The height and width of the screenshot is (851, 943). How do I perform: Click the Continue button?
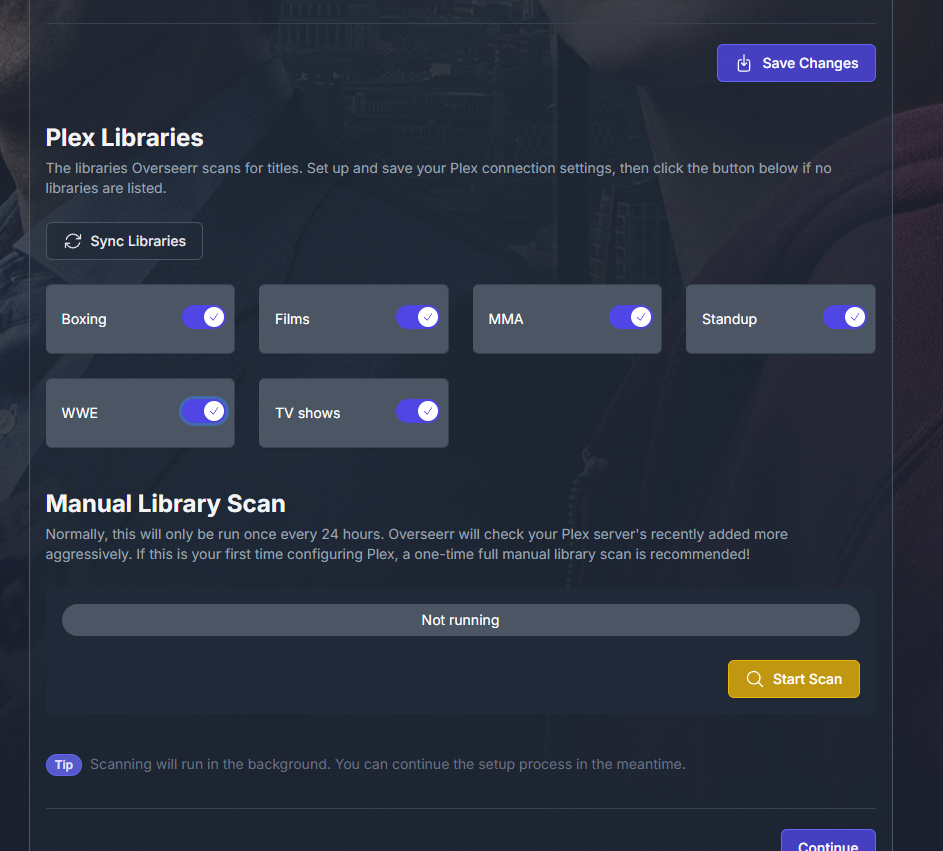828,842
